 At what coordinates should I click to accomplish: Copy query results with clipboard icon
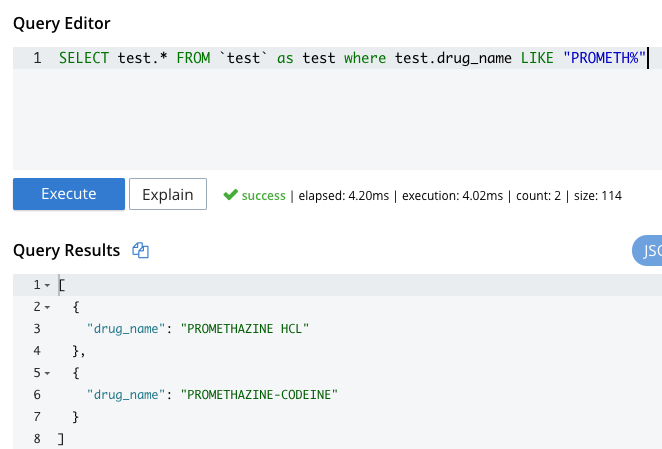click(x=141, y=251)
